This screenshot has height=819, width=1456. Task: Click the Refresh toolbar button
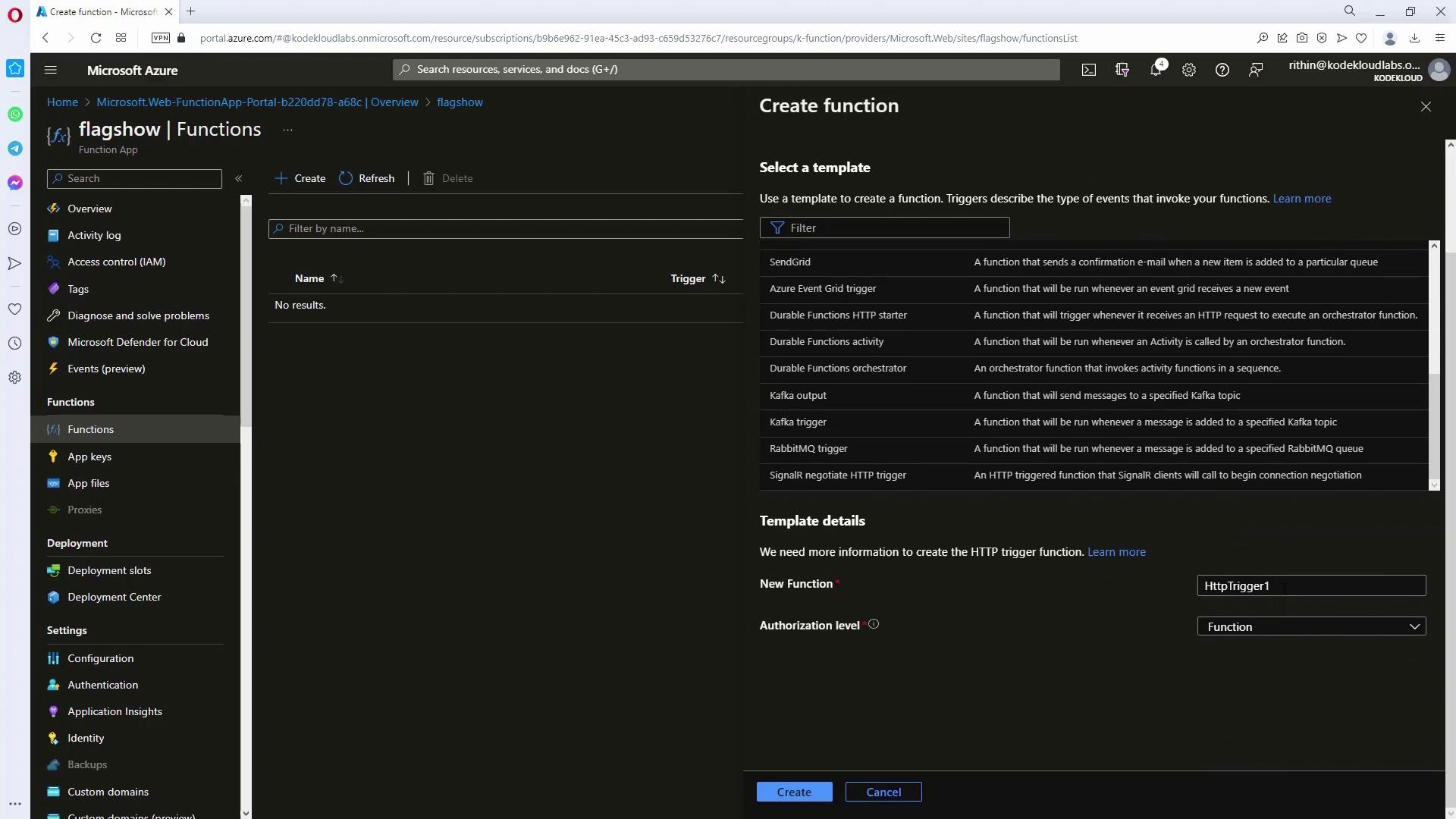(x=367, y=178)
